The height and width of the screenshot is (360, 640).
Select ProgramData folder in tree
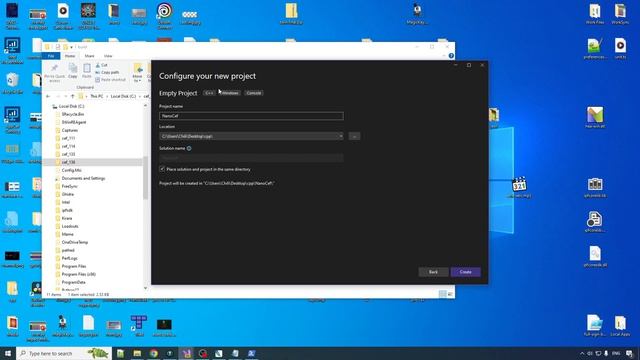[x=73, y=282]
